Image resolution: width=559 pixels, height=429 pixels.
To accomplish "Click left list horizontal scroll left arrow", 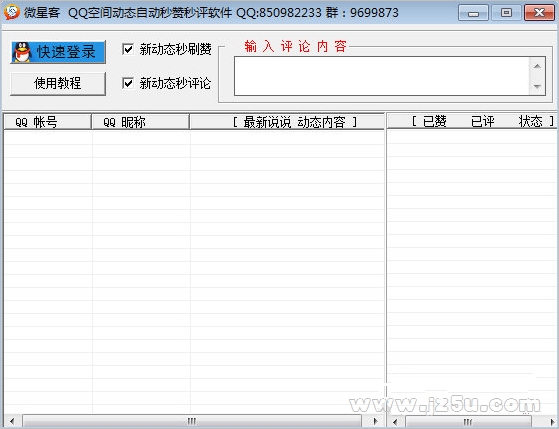I will pos(12,421).
